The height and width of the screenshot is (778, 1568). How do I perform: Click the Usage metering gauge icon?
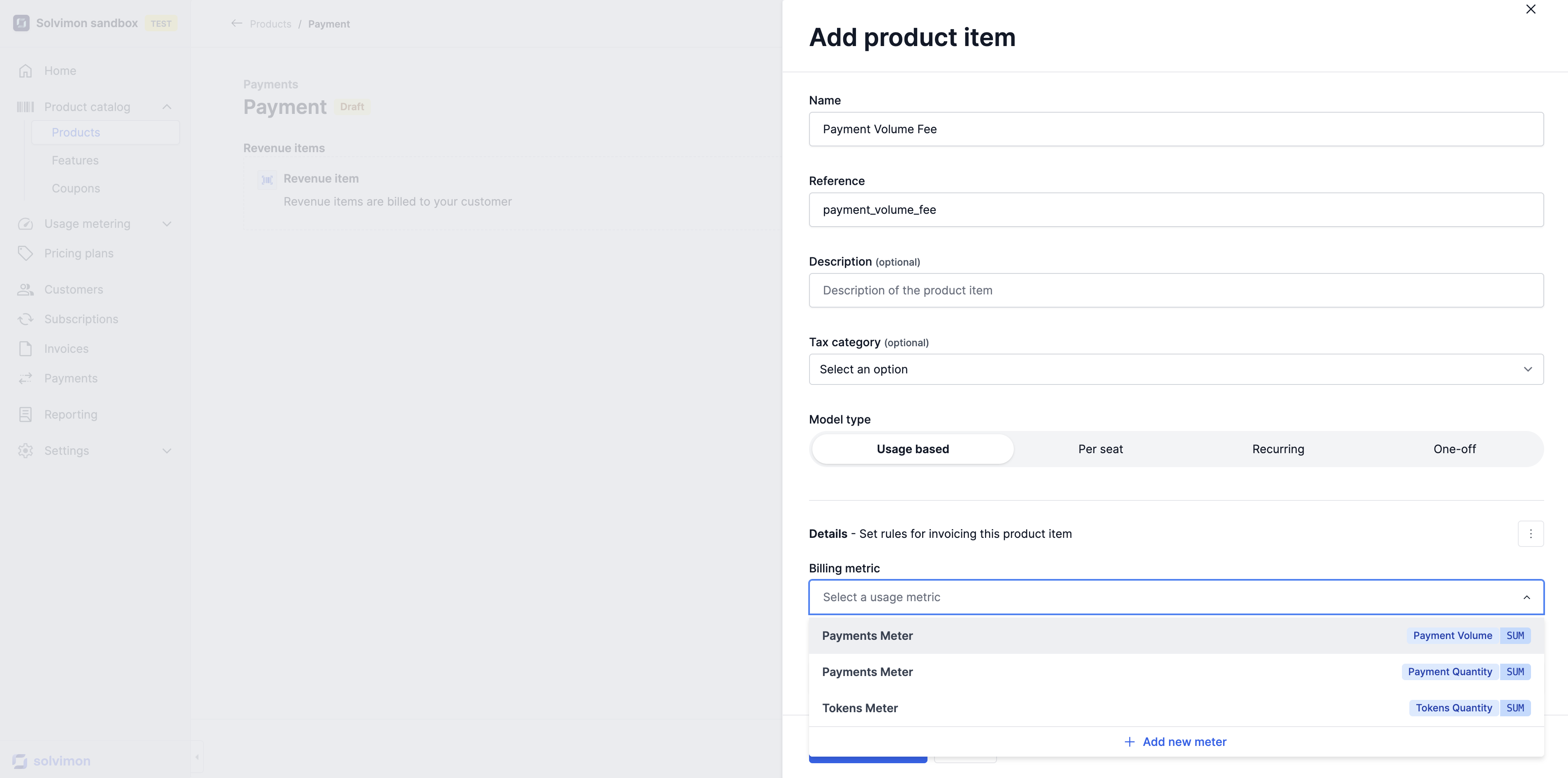coord(25,224)
